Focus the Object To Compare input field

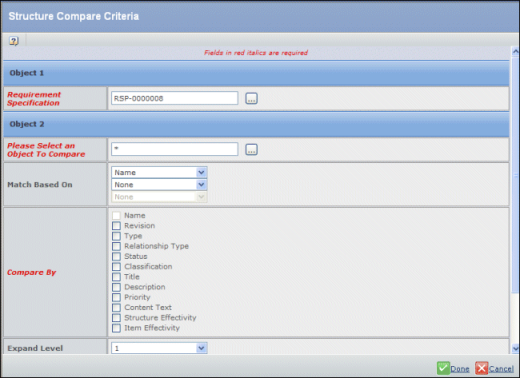coord(175,149)
